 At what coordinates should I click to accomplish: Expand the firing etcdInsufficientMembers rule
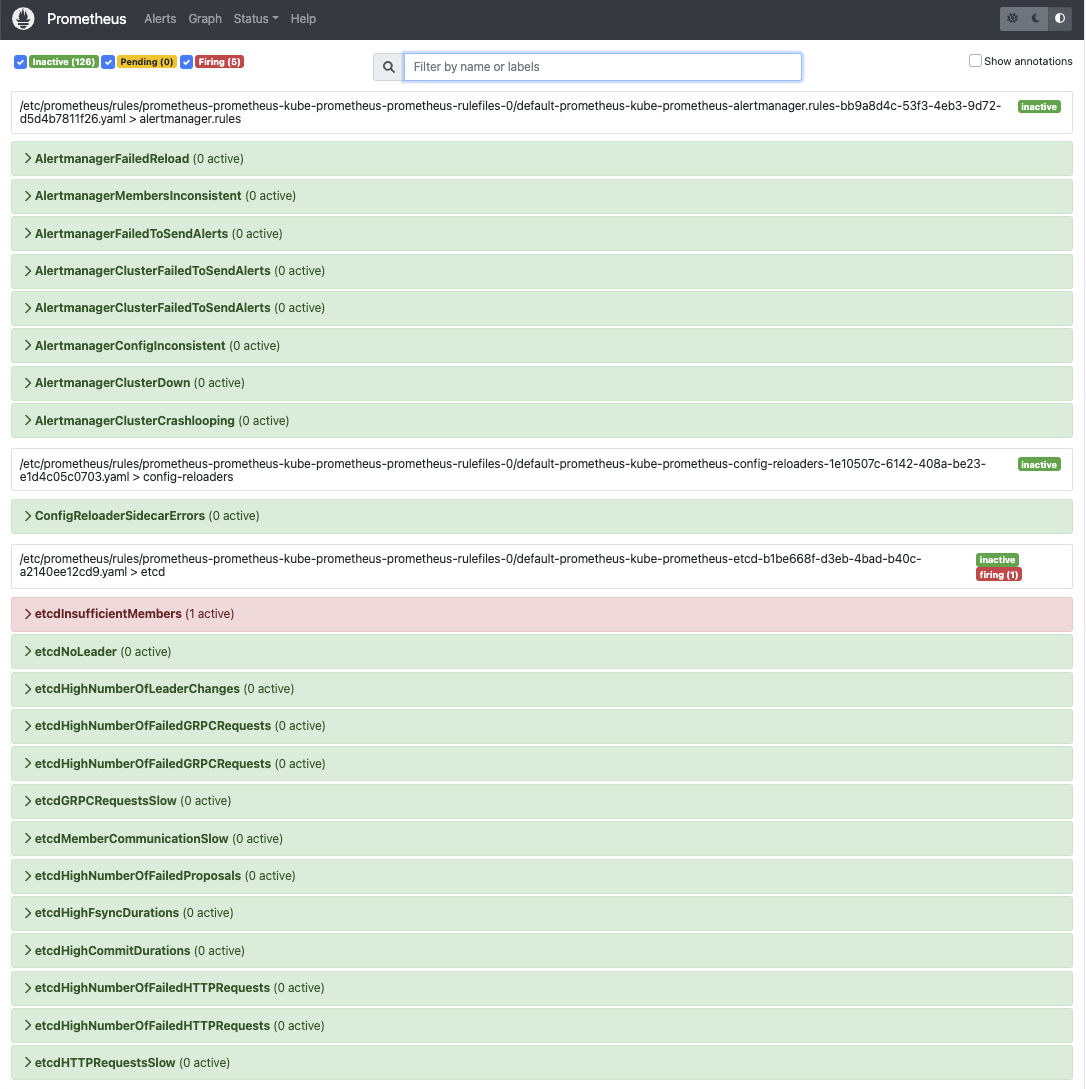coord(542,614)
